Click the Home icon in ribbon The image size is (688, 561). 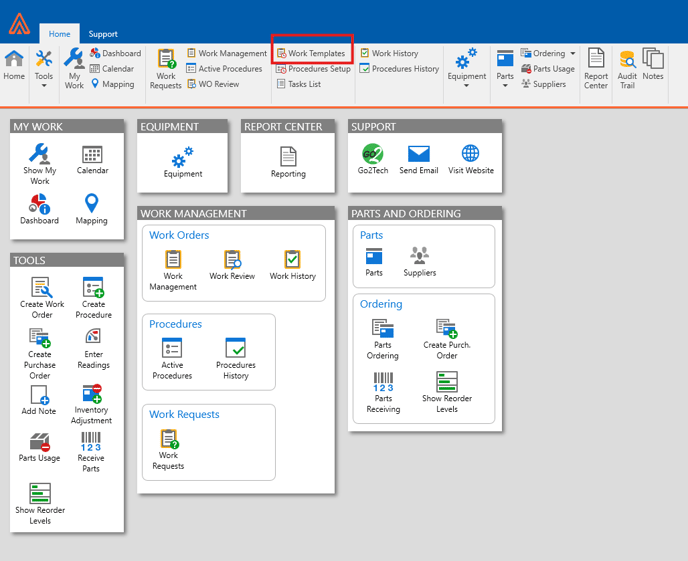click(x=14, y=65)
